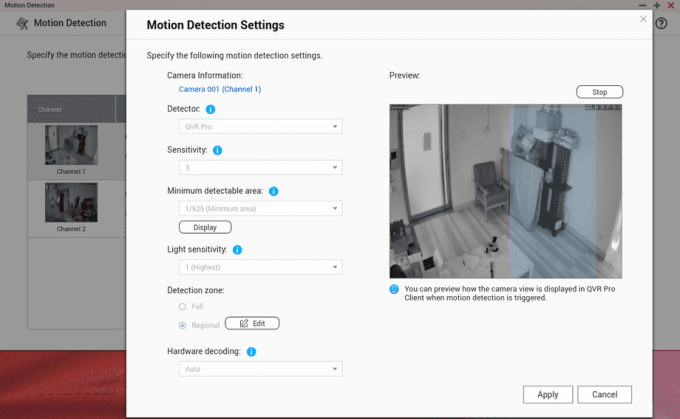Click the info icon next to Detector
This screenshot has height=419, width=680.
click(x=211, y=108)
